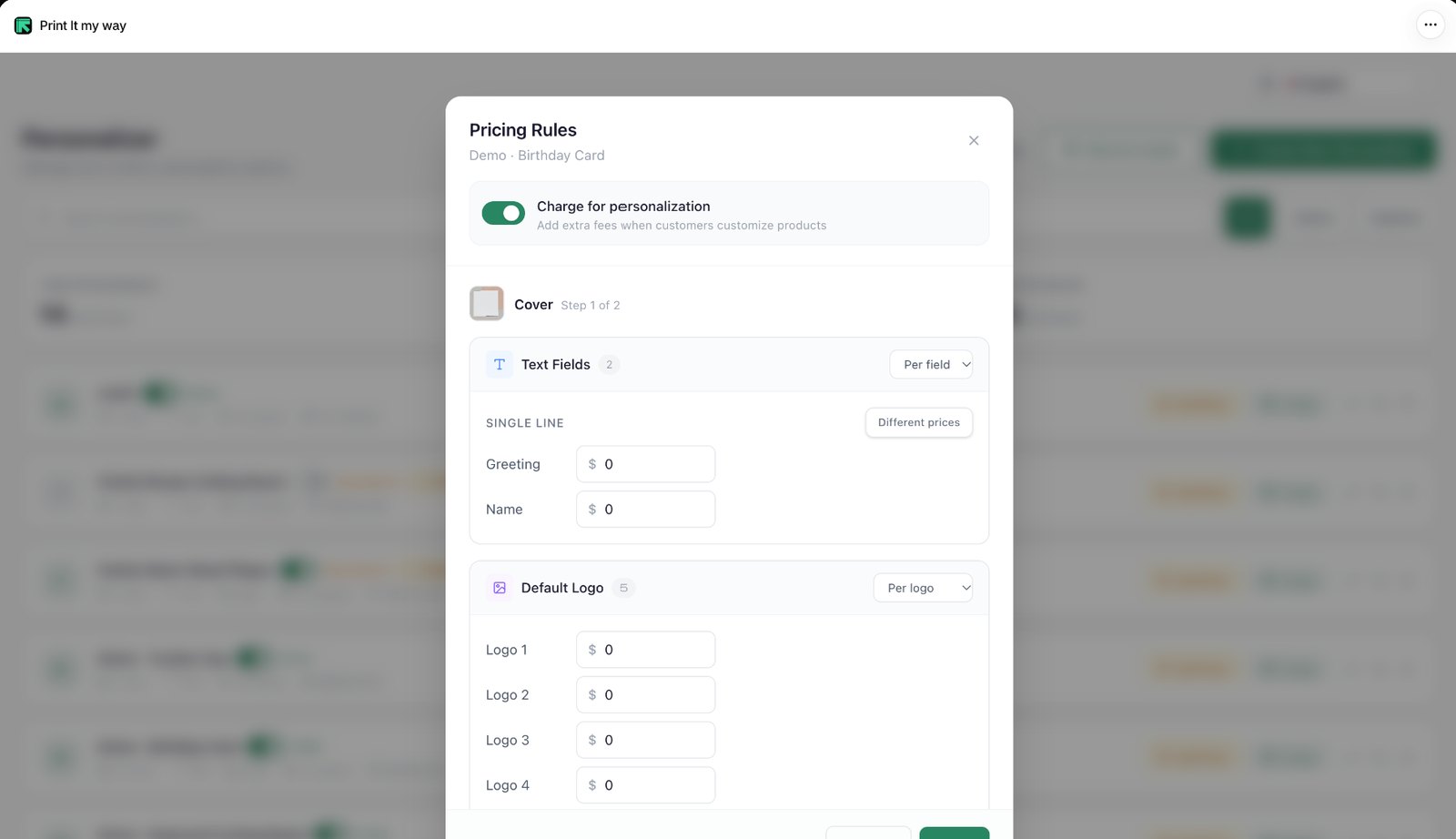Screen dimensions: 1456x839
Task: Turn off Charge for personalization switch
Action: pyautogui.click(x=503, y=213)
